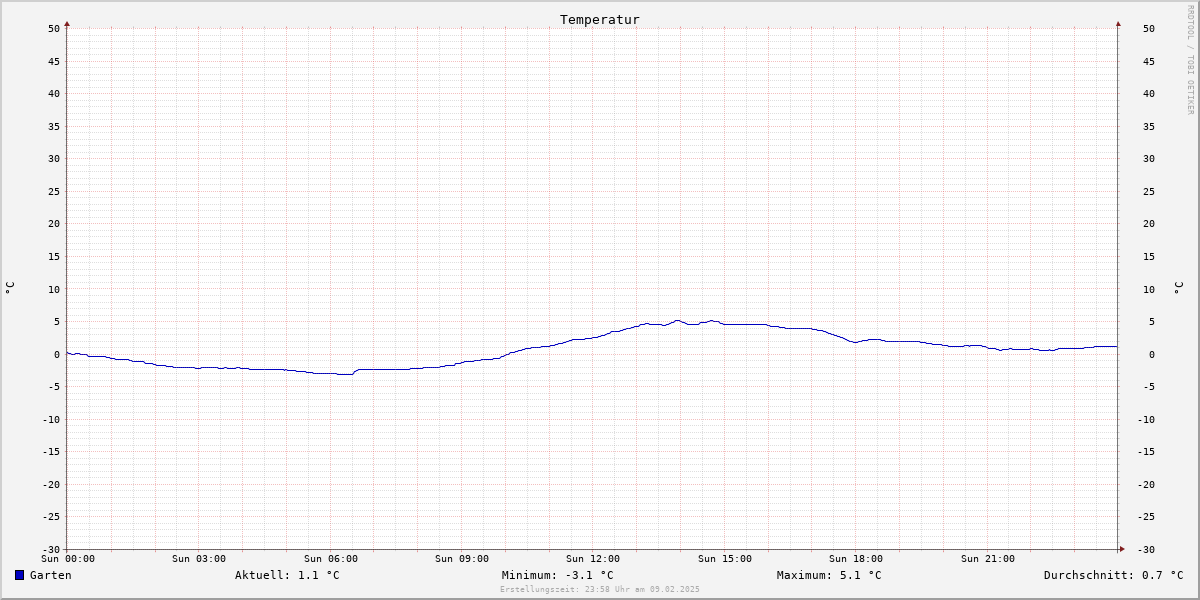Click the Erstellungszeit timestamp footer text
1200x600 pixels.
point(600,590)
